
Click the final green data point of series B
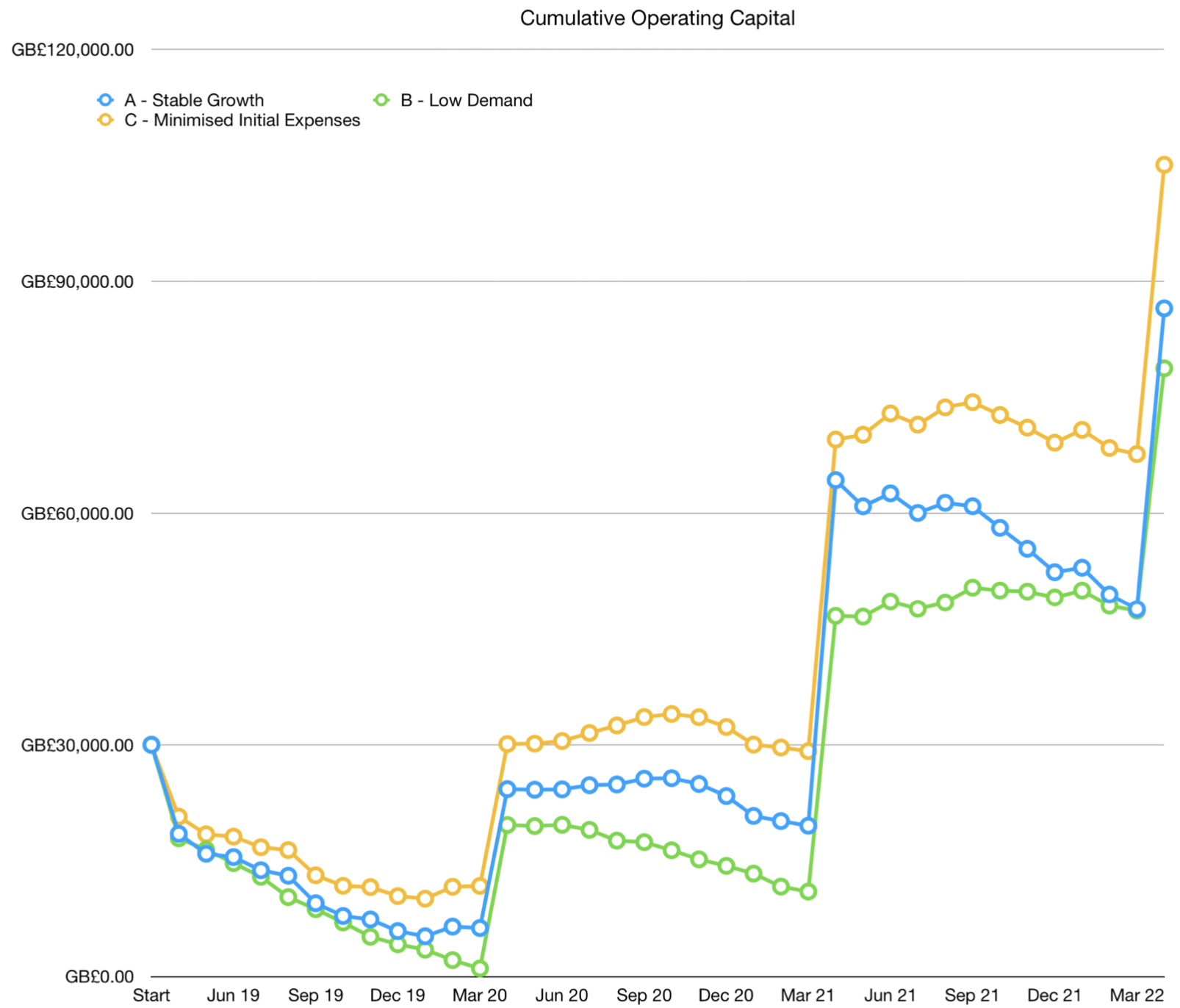click(1164, 368)
